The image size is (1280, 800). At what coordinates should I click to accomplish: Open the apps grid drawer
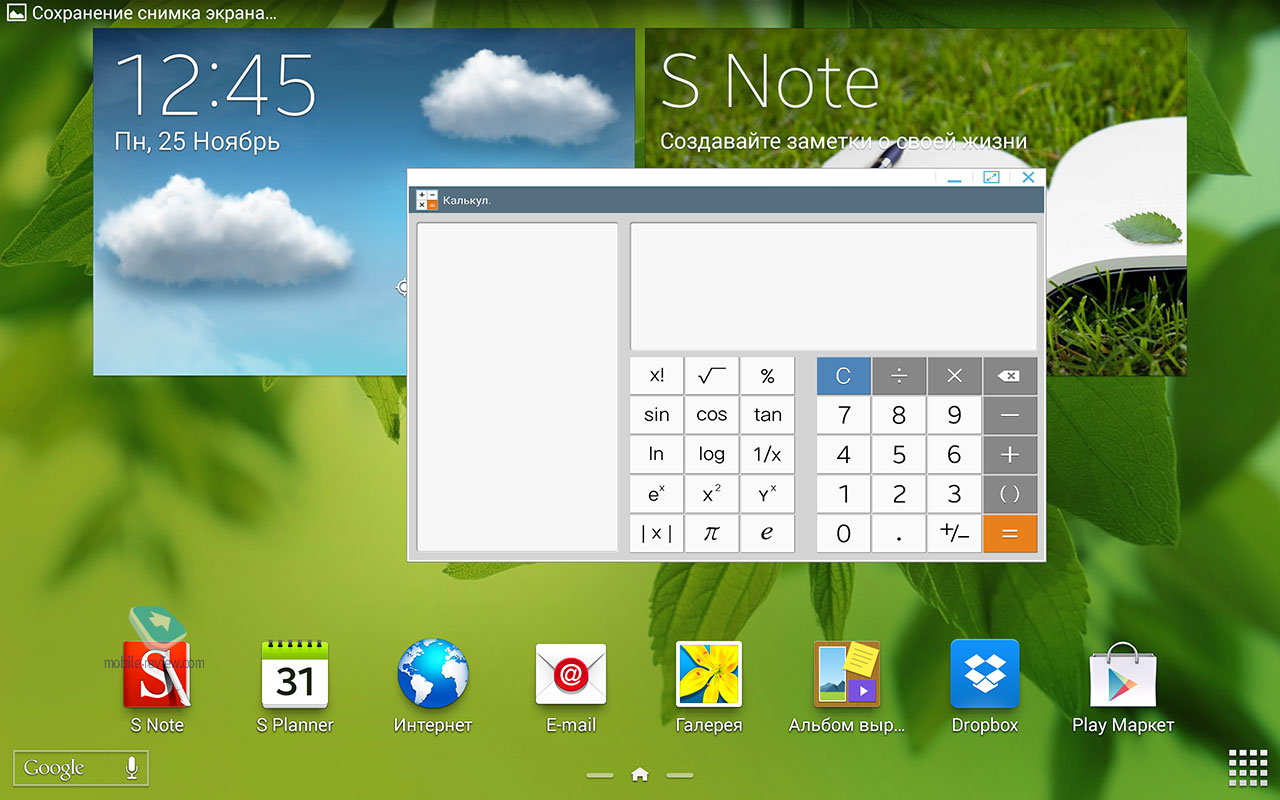click(1248, 768)
